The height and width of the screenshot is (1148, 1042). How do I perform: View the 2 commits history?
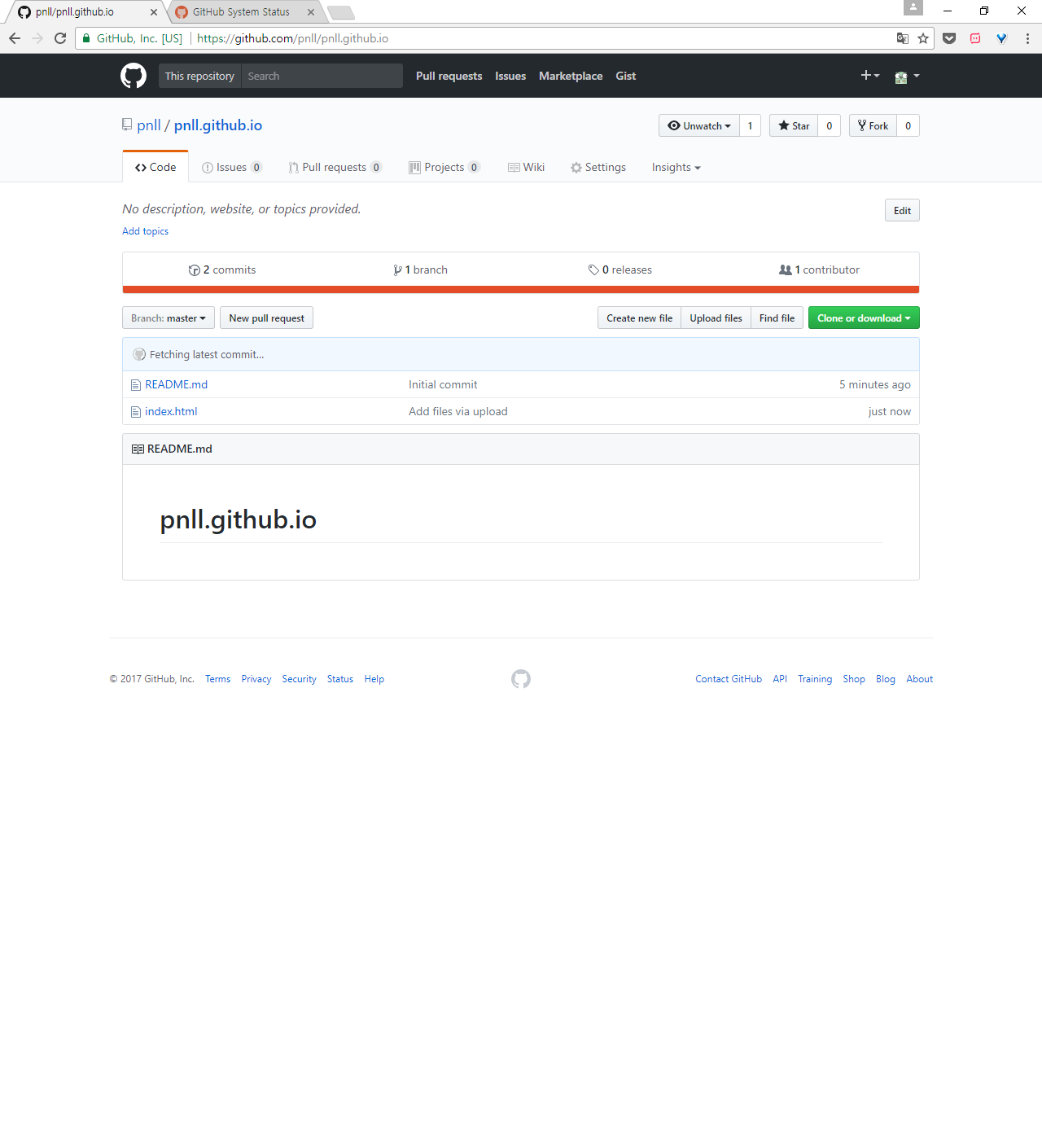(x=221, y=269)
